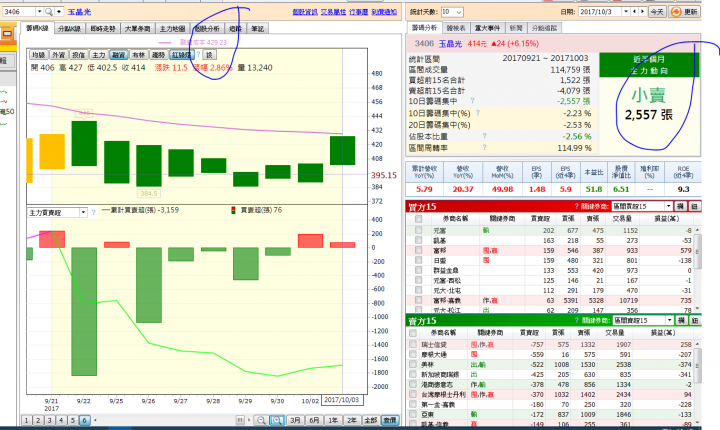Click the plus icon next to search

59,11
